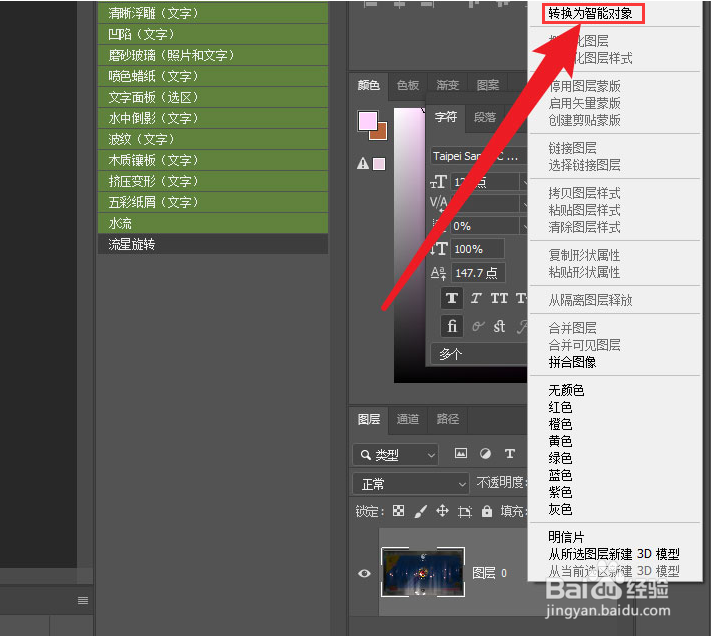The height and width of the screenshot is (636, 711).
Task: Select 拼合图像 in context menu
Action: pyautogui.click(x=572, y=362)
